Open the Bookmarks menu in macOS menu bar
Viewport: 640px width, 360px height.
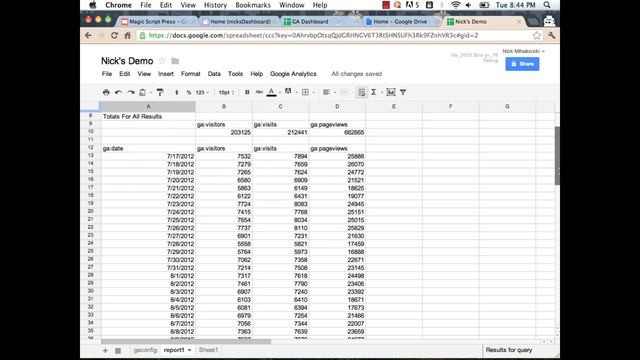(253, 5)
